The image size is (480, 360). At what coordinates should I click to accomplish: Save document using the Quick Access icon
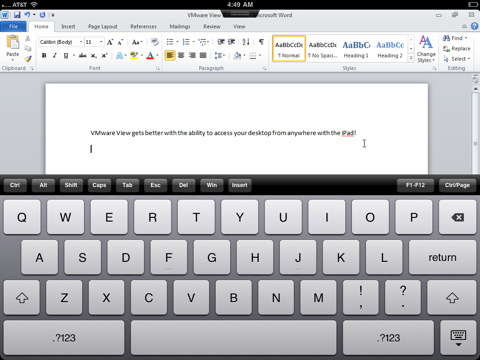point(17,15)
